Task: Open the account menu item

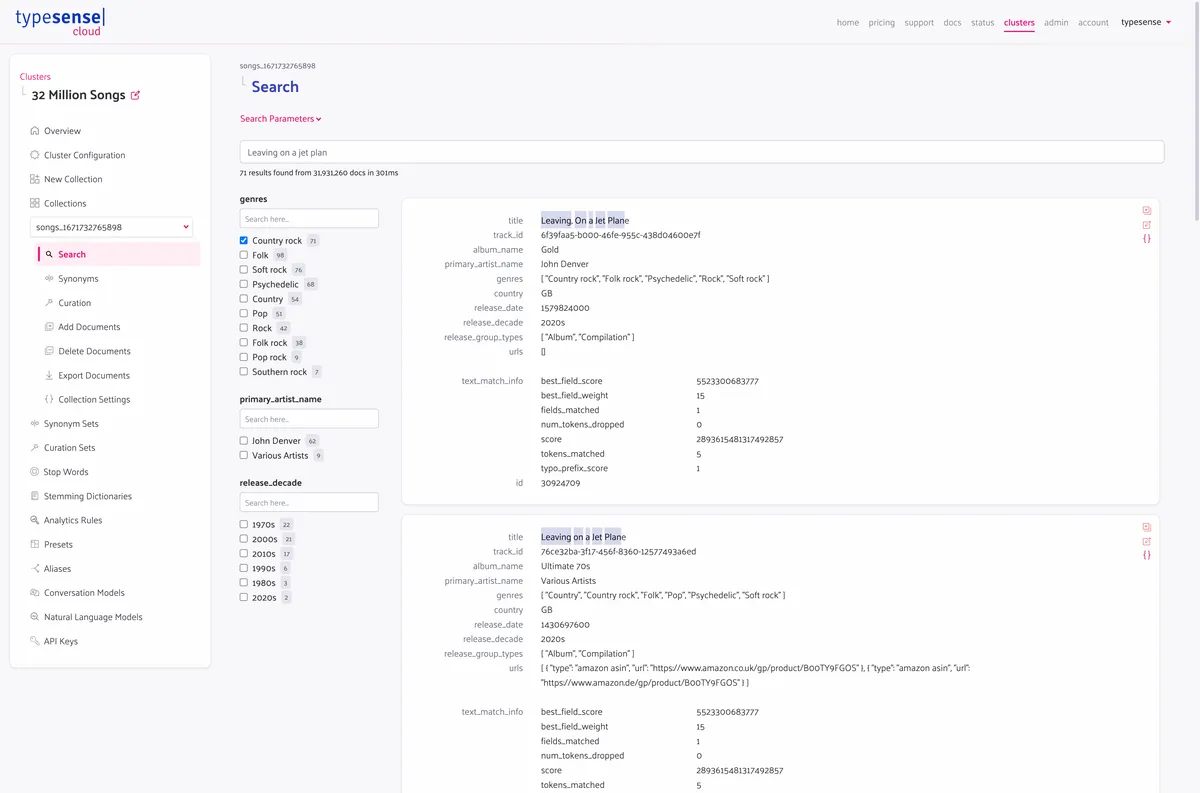Action: (x=1093, y=22)
